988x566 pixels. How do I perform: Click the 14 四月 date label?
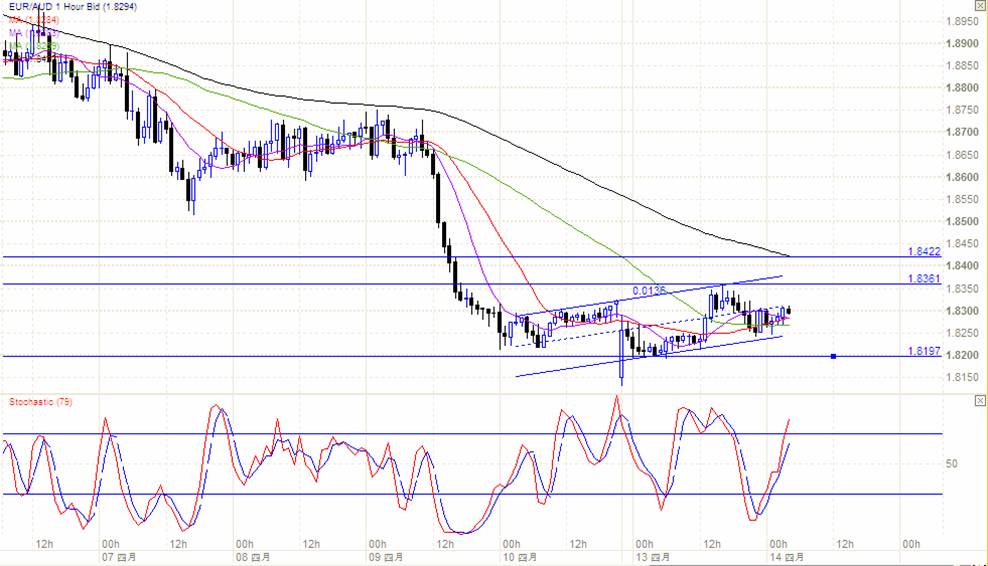click(x=786, y=558)
